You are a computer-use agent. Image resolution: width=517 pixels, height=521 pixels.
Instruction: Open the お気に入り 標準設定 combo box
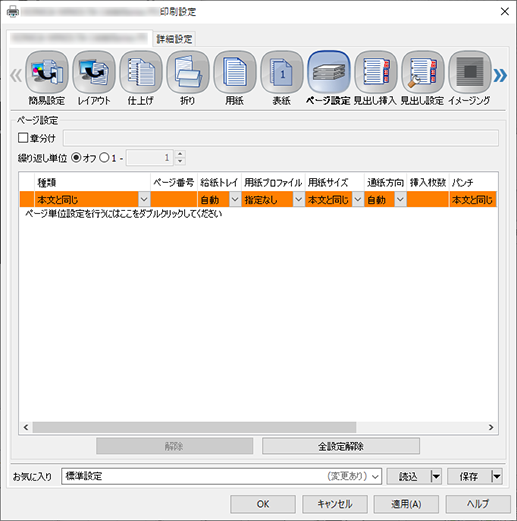(221, 476)
